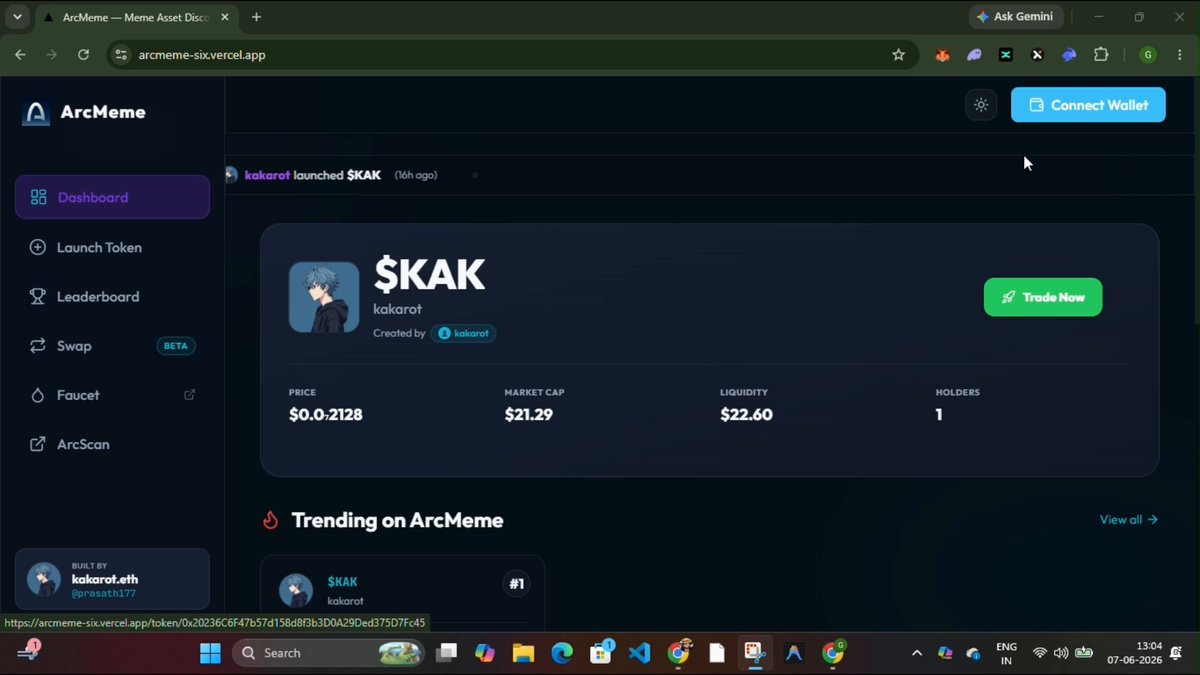Open the kakarot.eth built-by card
Image resolution: width=1200 pixels, height=675 pixels.
(x=112, y=579)
